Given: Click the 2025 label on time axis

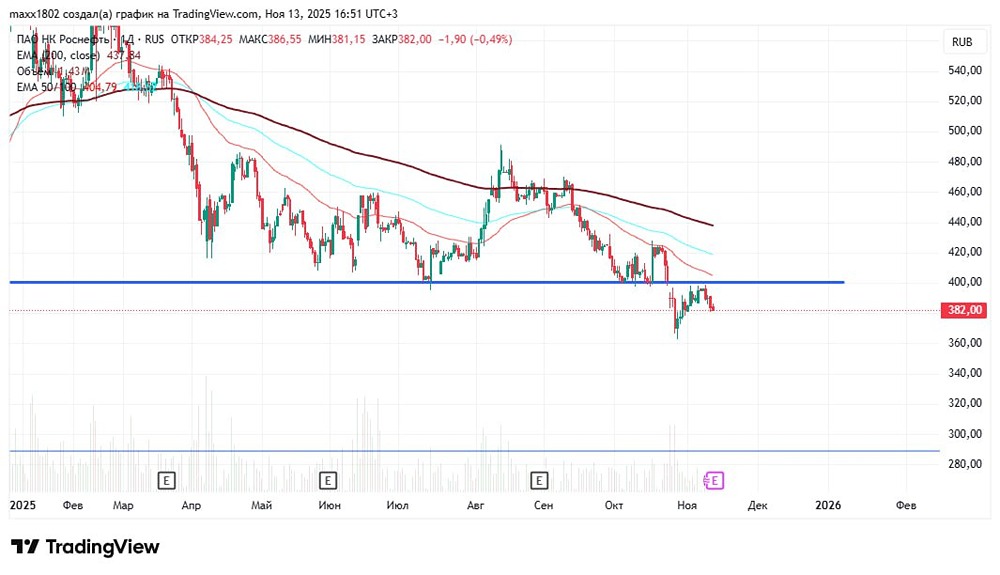Looking at the screenshot, I should [23, 505].
